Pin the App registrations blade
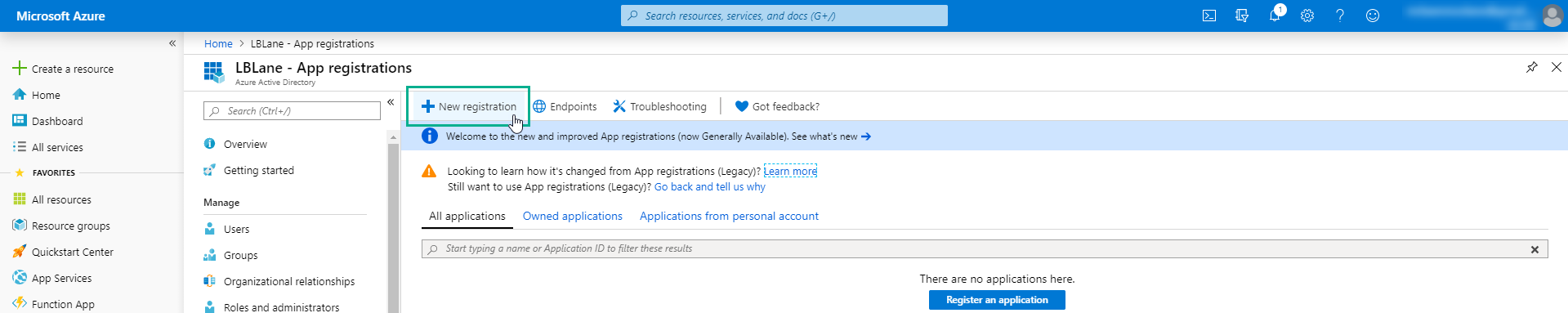This screenshot has width=1568, height=313. [1531, 67]
